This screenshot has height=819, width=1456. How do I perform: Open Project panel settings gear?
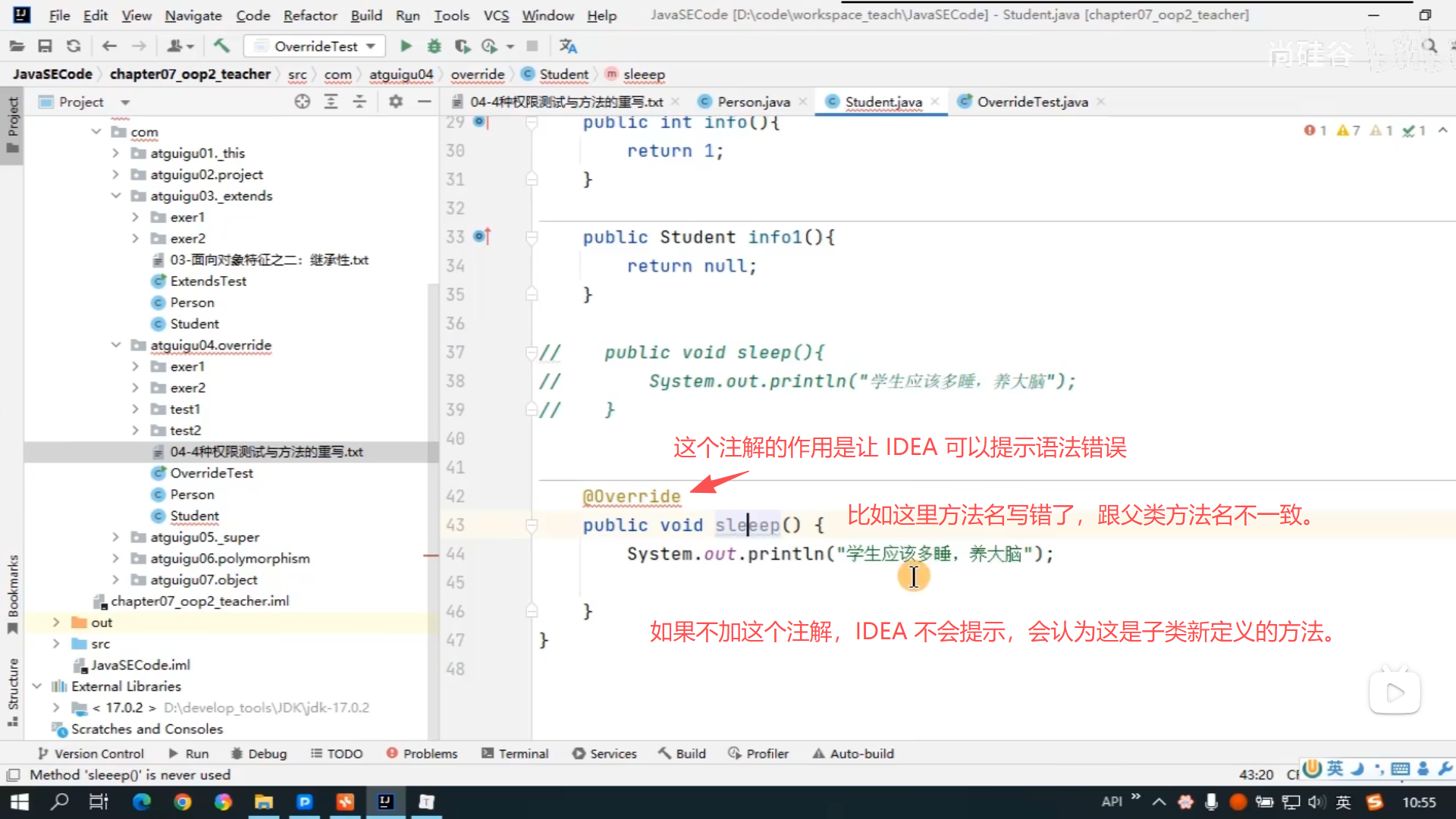(x=395, y=102)
